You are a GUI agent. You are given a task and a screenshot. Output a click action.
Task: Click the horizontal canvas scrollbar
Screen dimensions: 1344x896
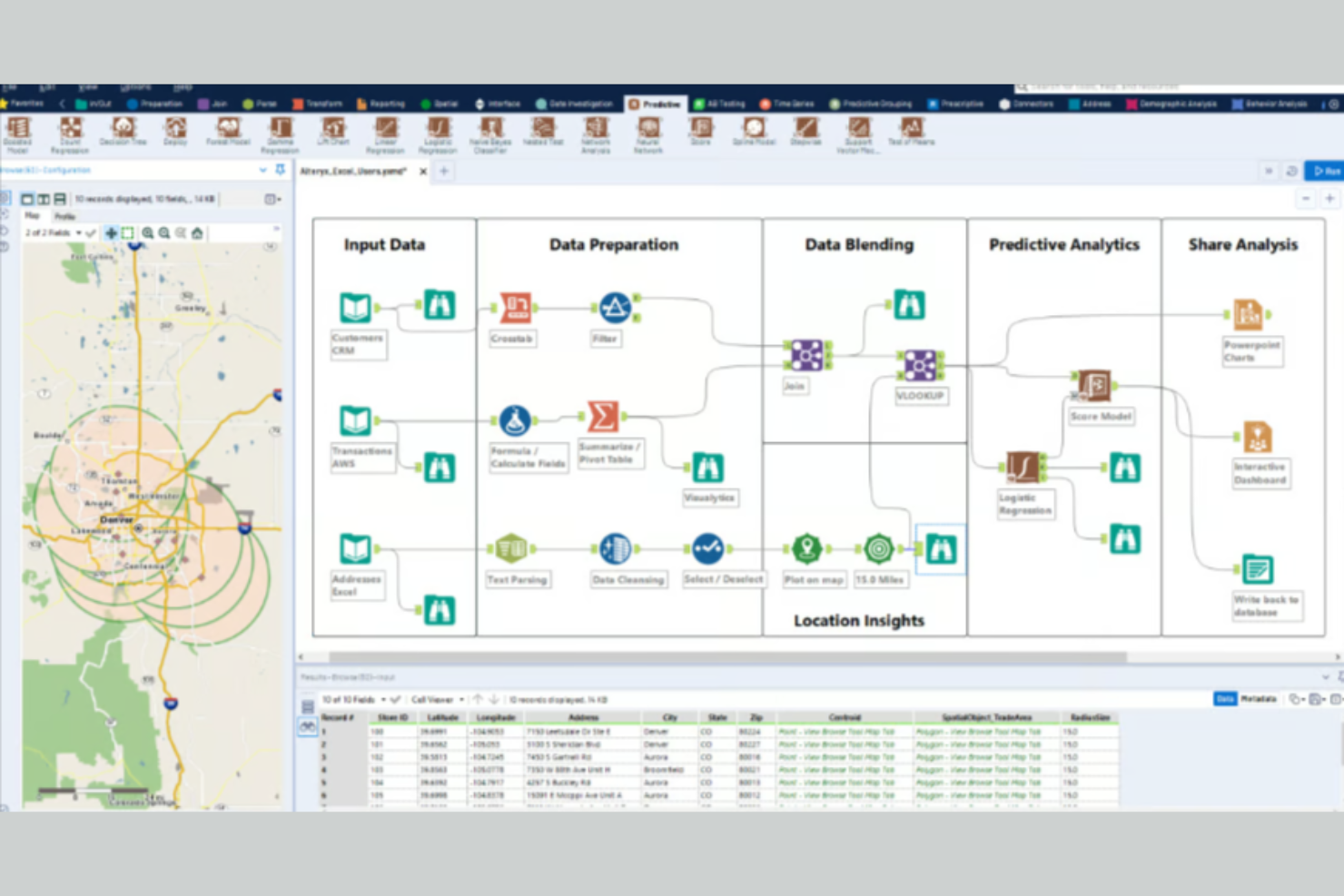pyautogui.click(x=726, y=657)
